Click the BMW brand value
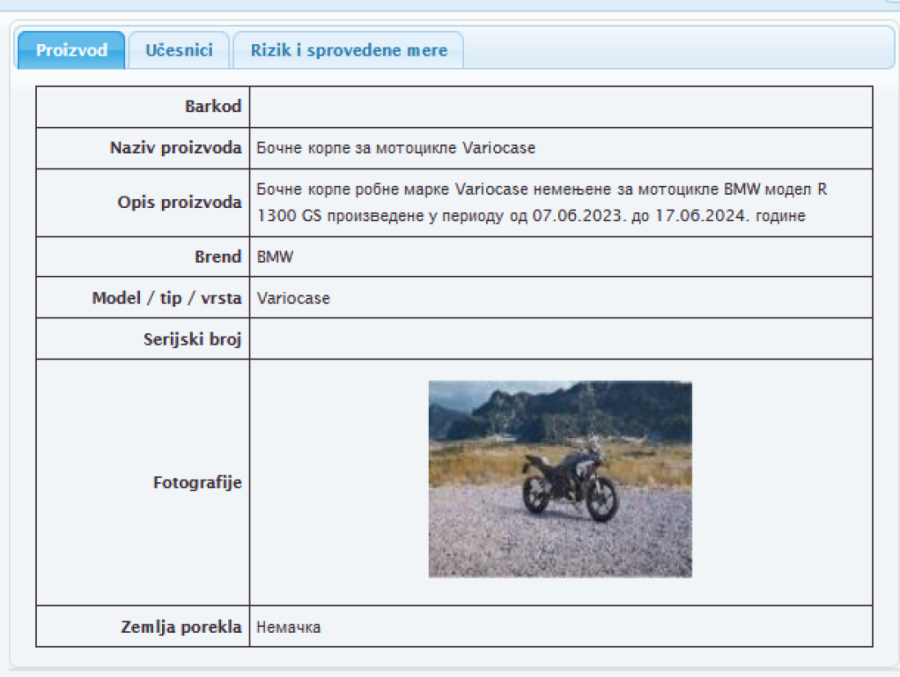The width and height of the screenshot is (900, 677). [275, 257]
